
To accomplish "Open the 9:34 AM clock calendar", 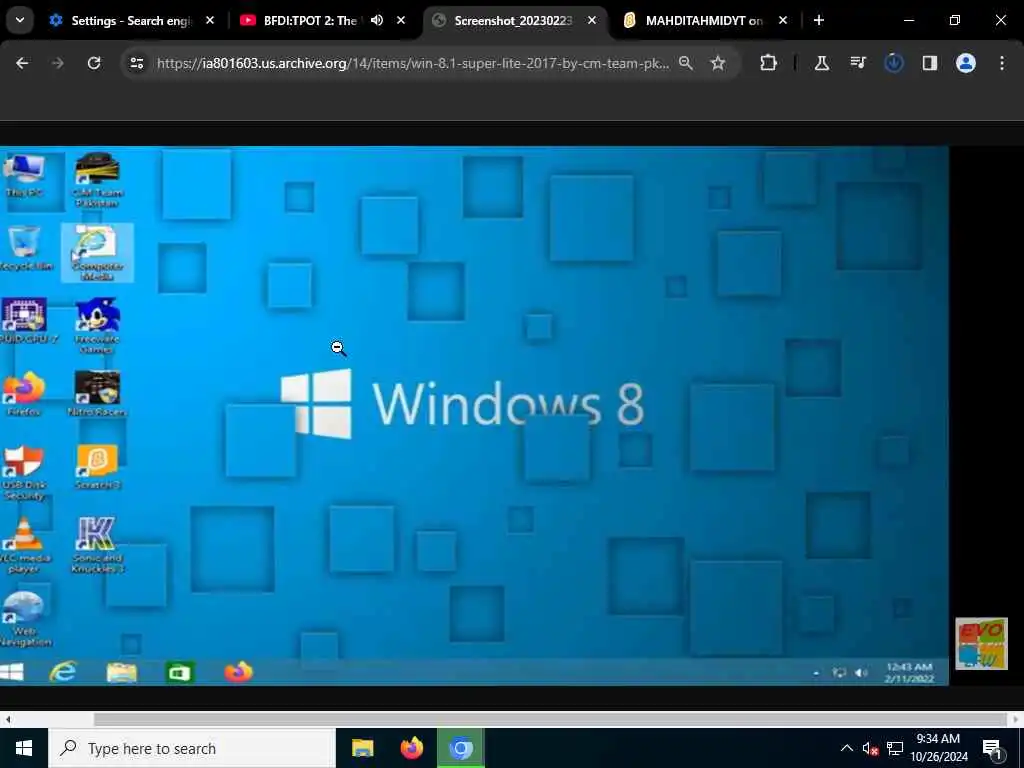I will (x=939, y=748).
